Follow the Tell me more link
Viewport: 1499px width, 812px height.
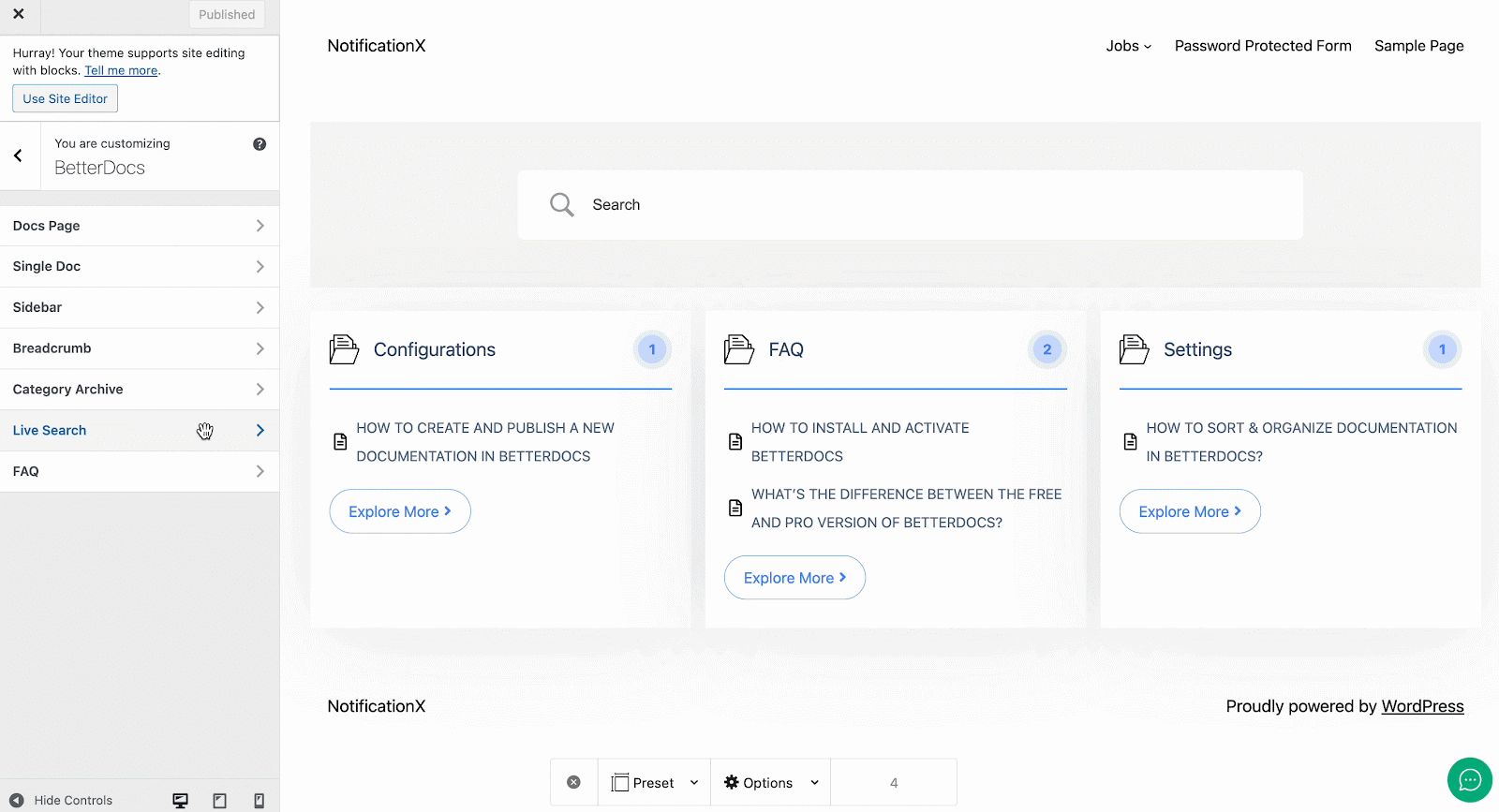coord(121,70)
